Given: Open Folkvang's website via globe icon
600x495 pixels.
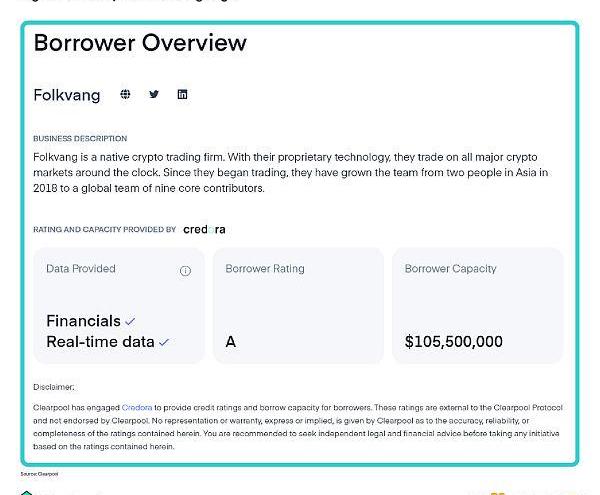Looking at the screenshot, I should pos(125,94).
